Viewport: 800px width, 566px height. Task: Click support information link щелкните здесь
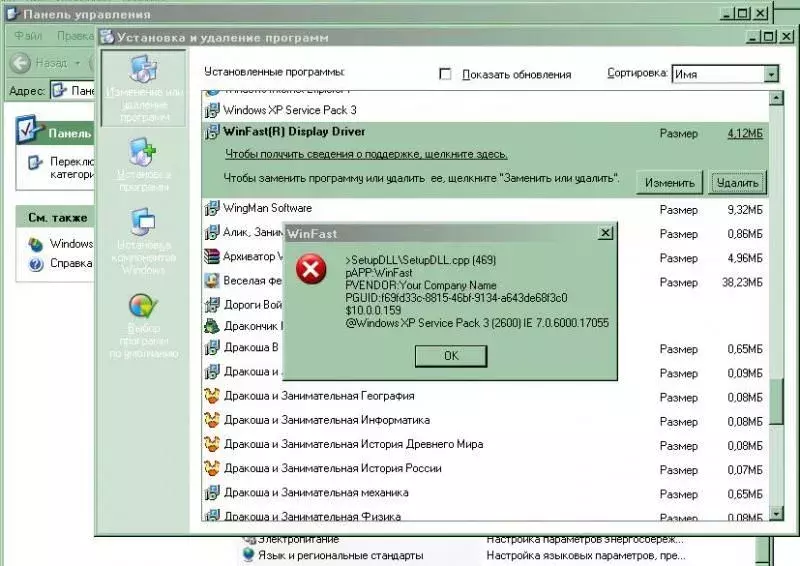366,154
